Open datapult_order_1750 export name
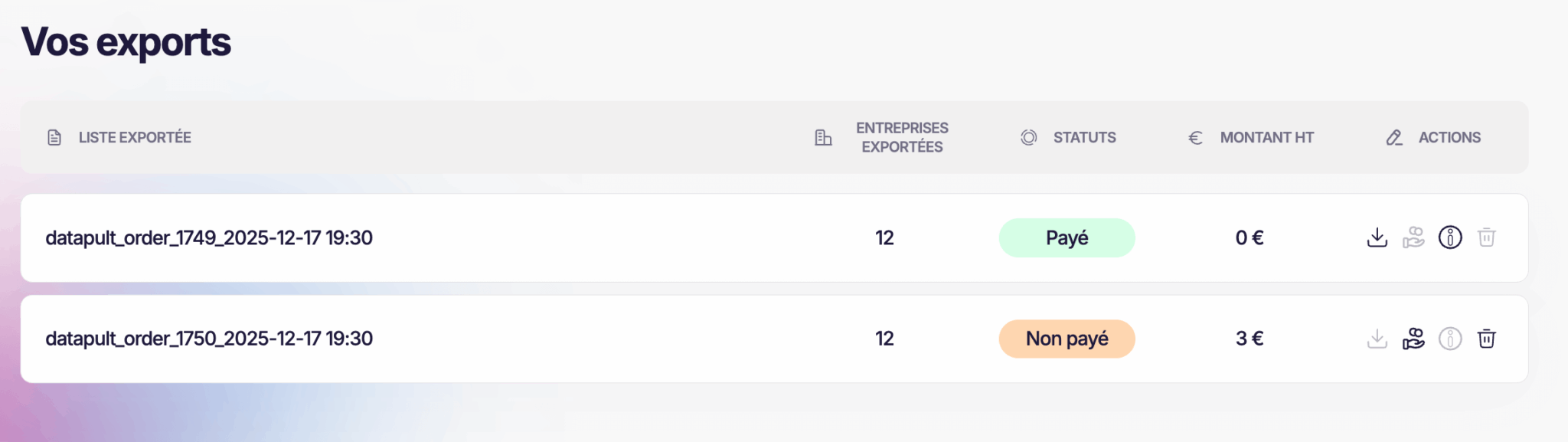 209,339
